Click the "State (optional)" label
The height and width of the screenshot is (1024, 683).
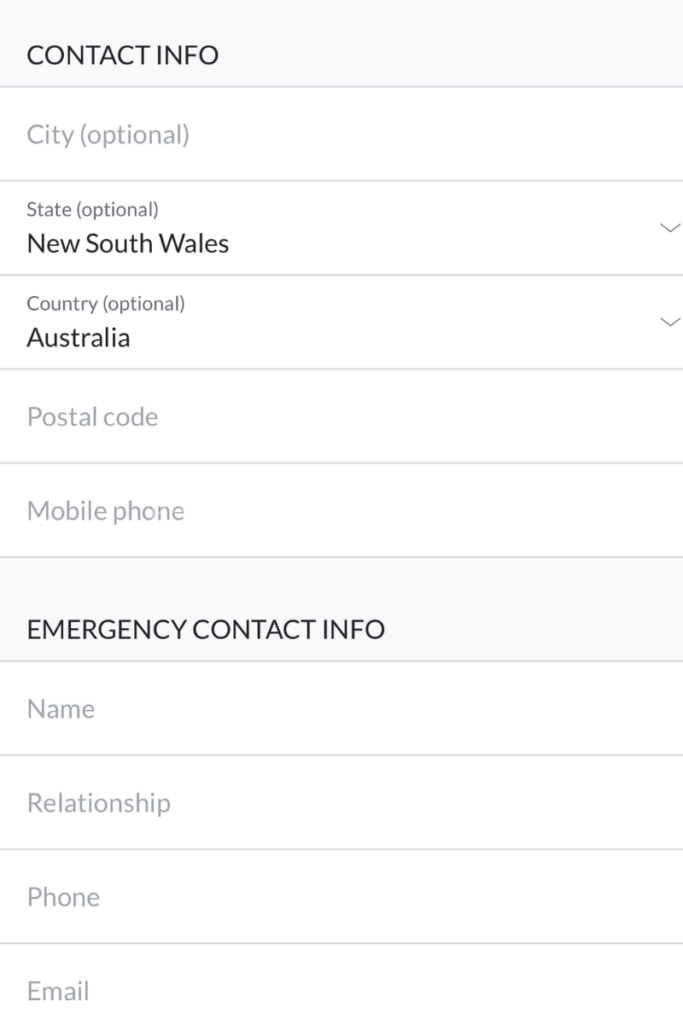(x=92, y=210)
